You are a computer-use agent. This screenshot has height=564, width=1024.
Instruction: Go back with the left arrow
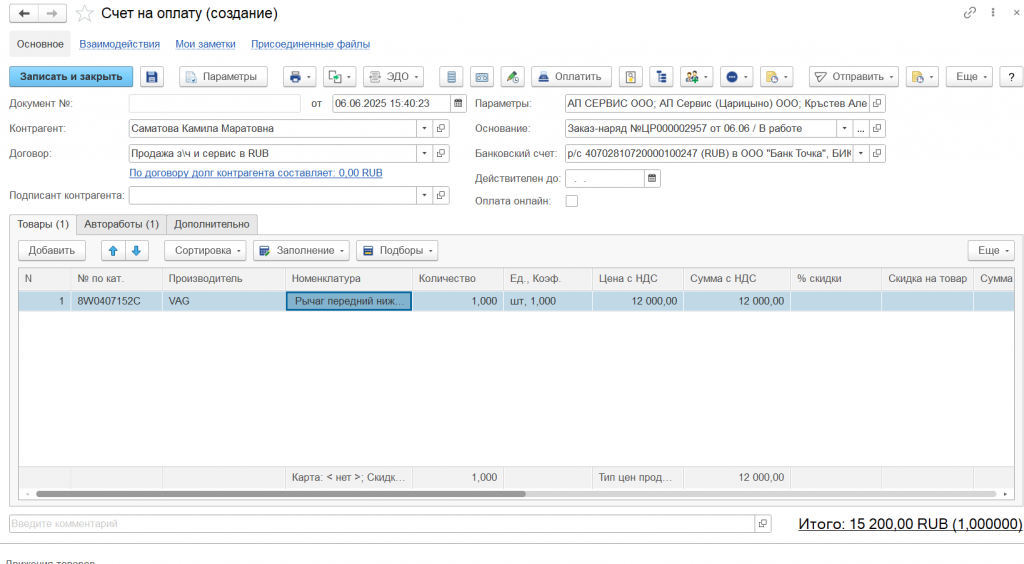(x=23, y=13)
